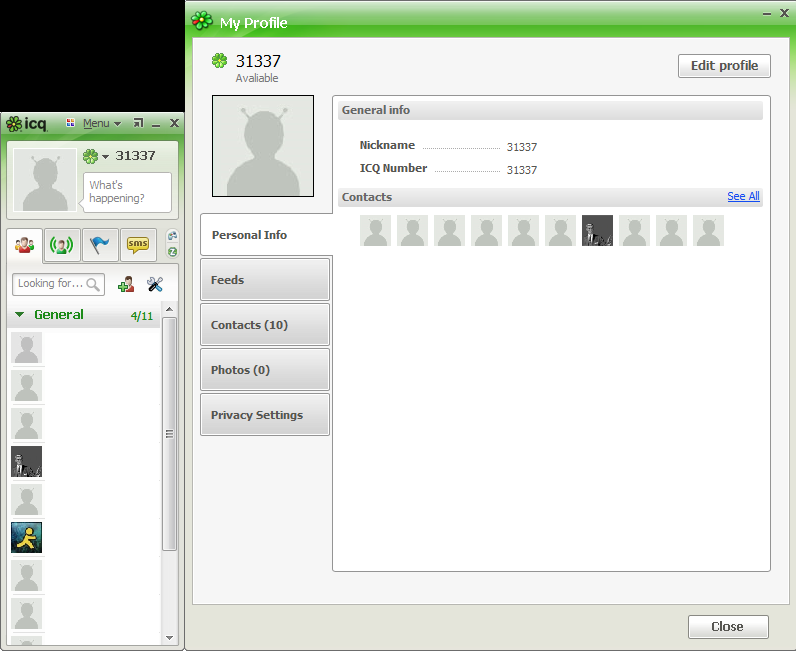Image resolution: width=796 pixels, height=651 pixels.
Task: Click the contact list scroll up arrow
Action: pyautogui.click(x=170, y=309)
